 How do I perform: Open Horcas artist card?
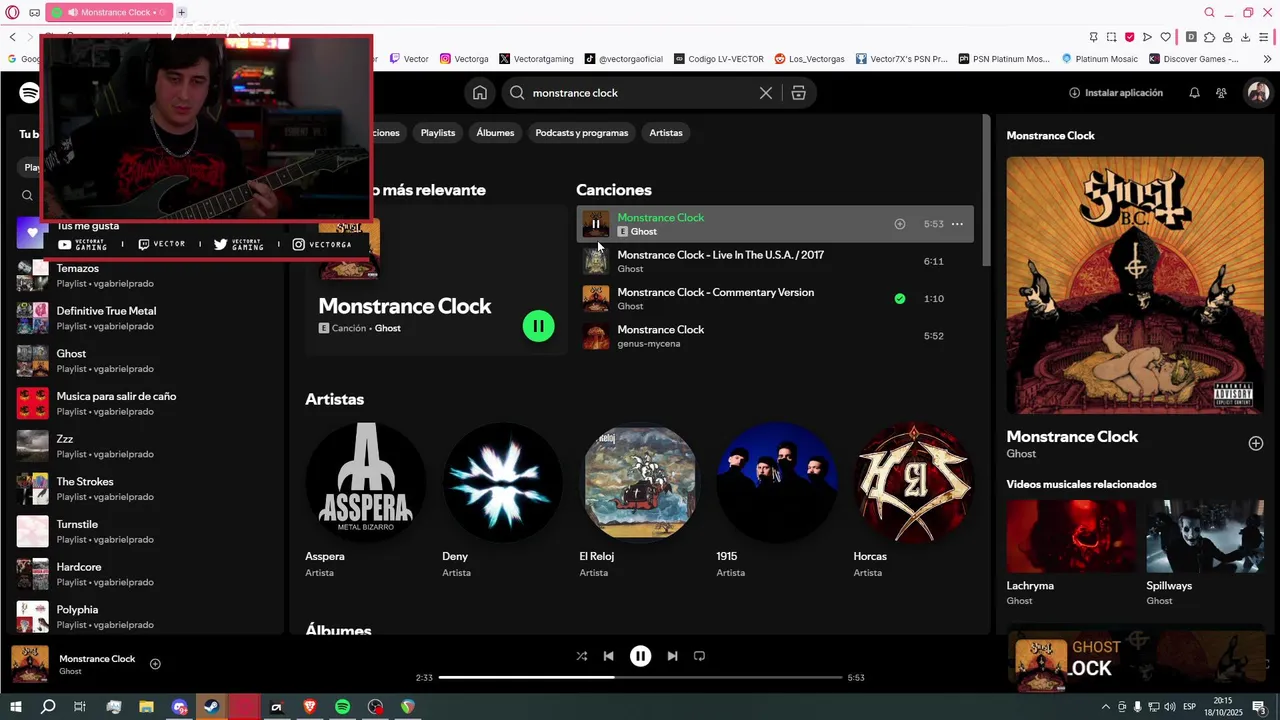coord(914,500)
